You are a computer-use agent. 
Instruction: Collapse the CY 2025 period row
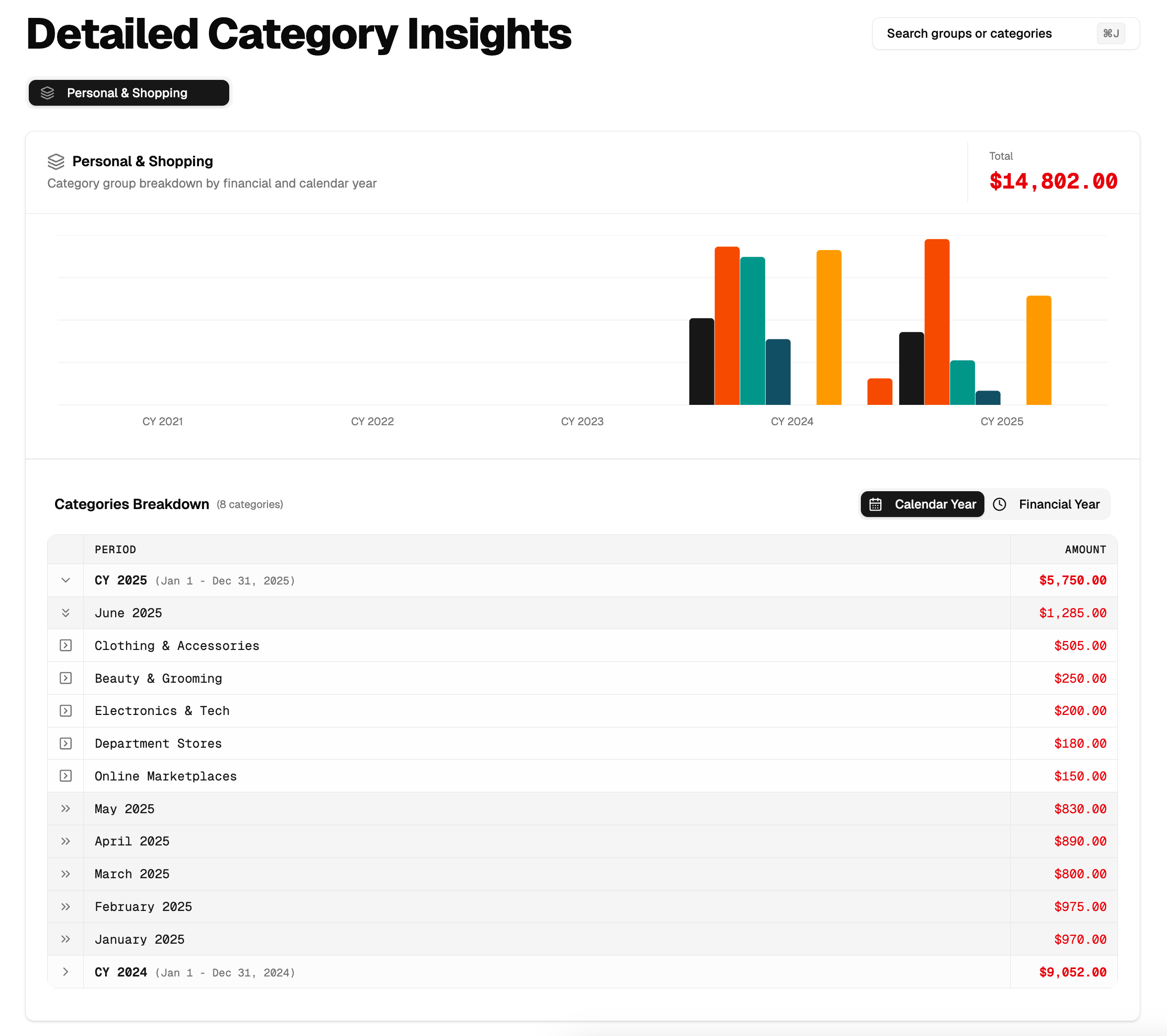click(65, 581)
